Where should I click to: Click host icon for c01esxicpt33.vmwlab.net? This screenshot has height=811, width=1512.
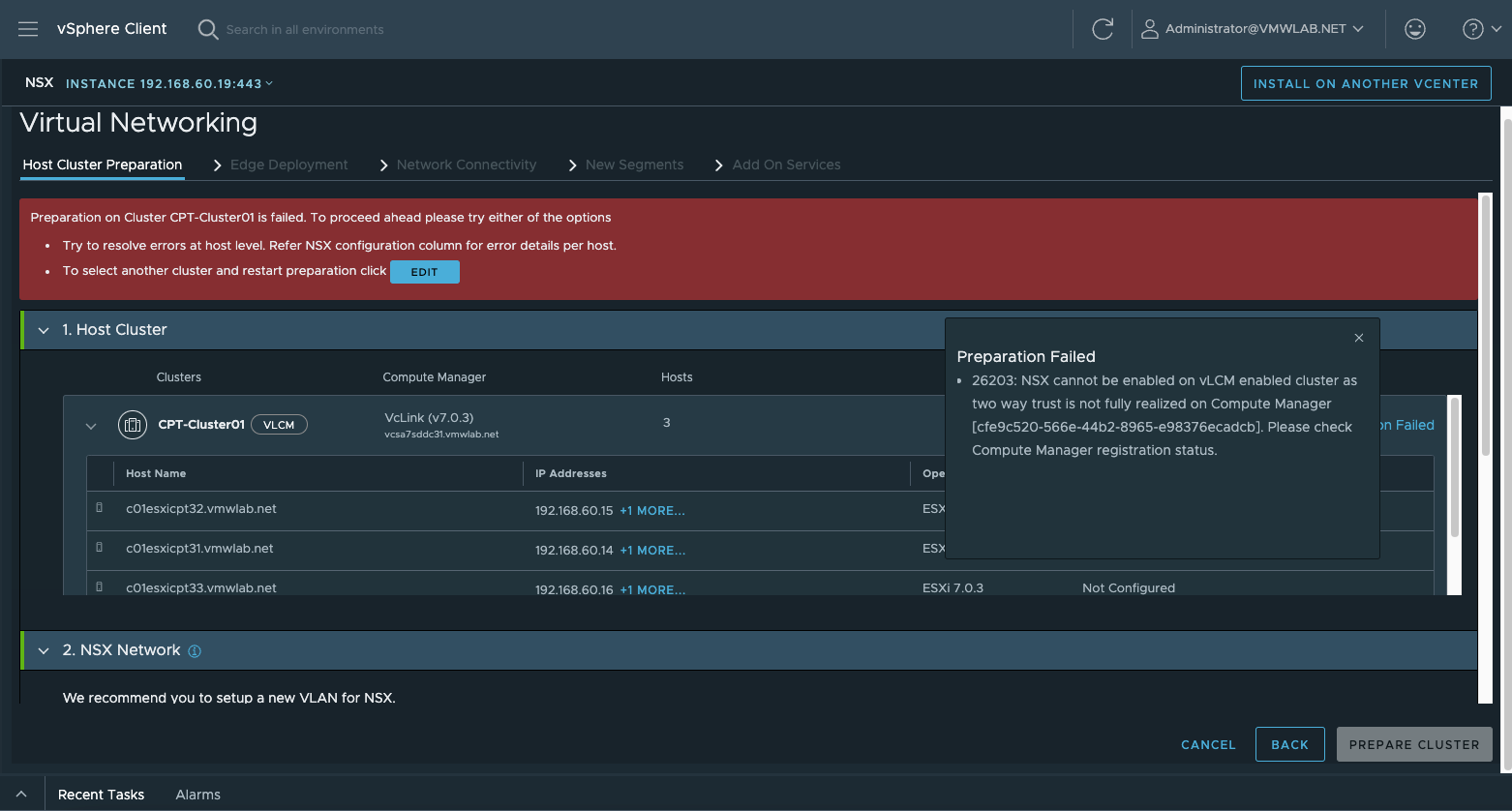[x=100, y=586]
